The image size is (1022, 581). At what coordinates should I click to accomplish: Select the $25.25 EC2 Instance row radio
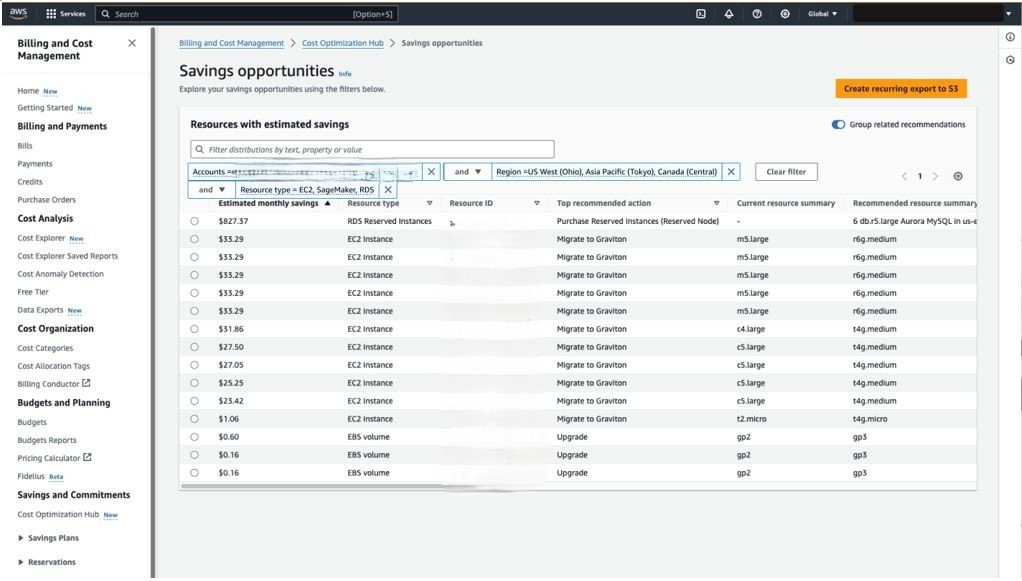click(x=194, y=383)
